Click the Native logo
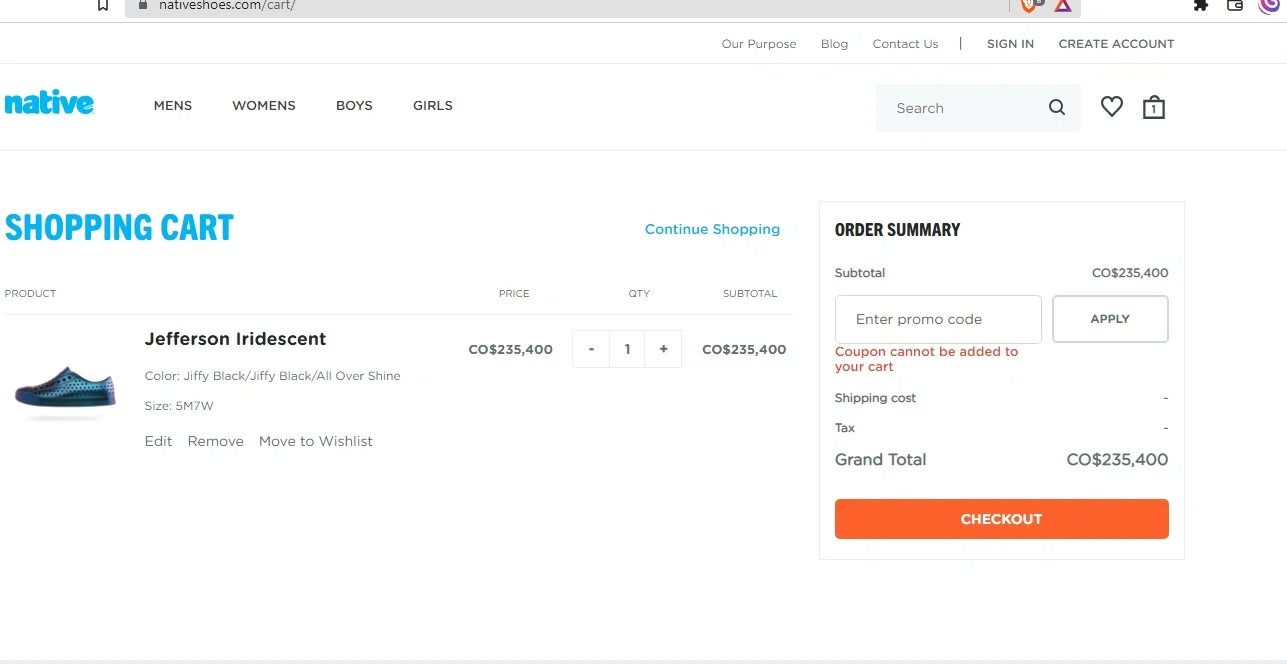 (x=49, y=103)
